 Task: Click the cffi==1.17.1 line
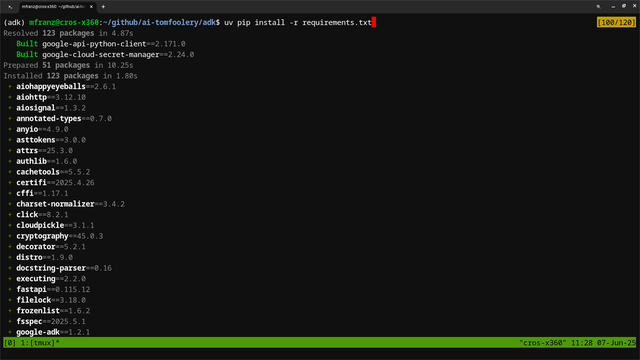click(38, 193)
